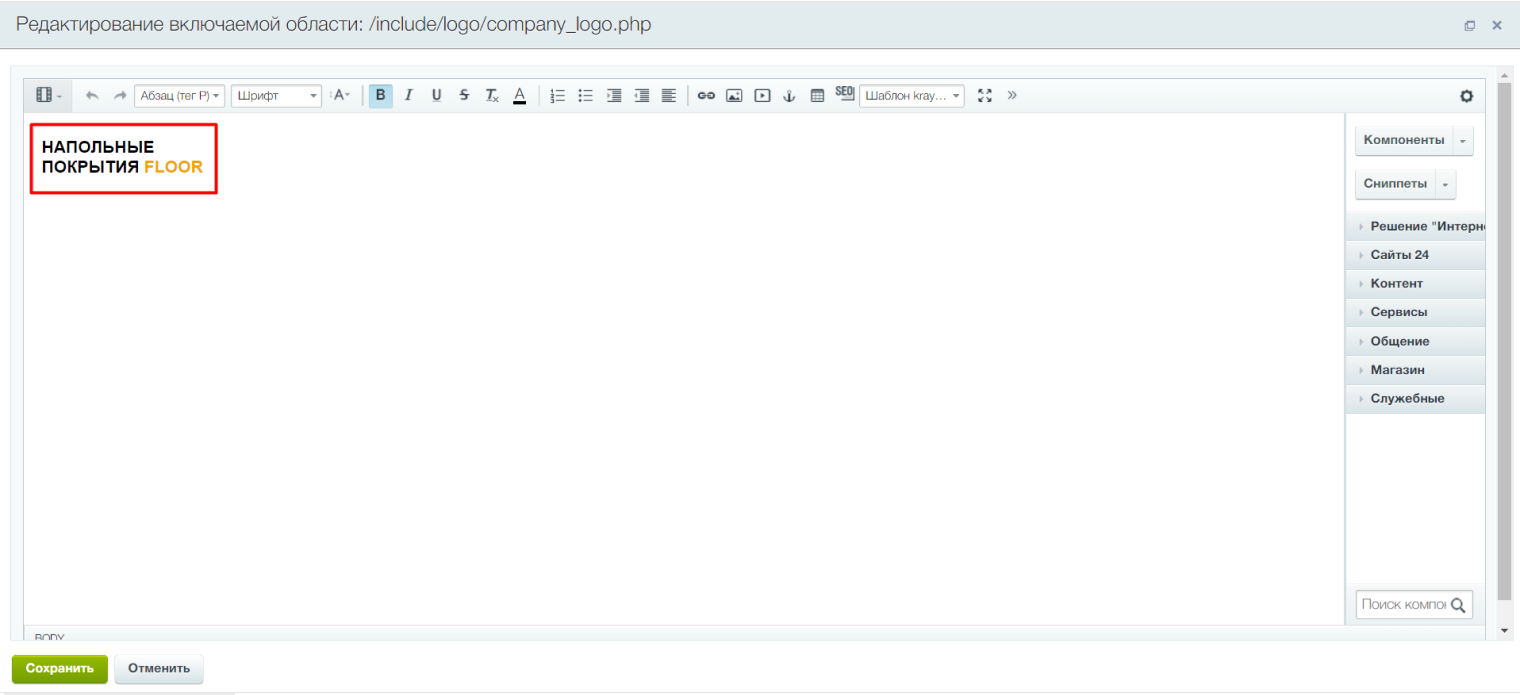Apply strikethrough formatting

[x=464, y=96]
